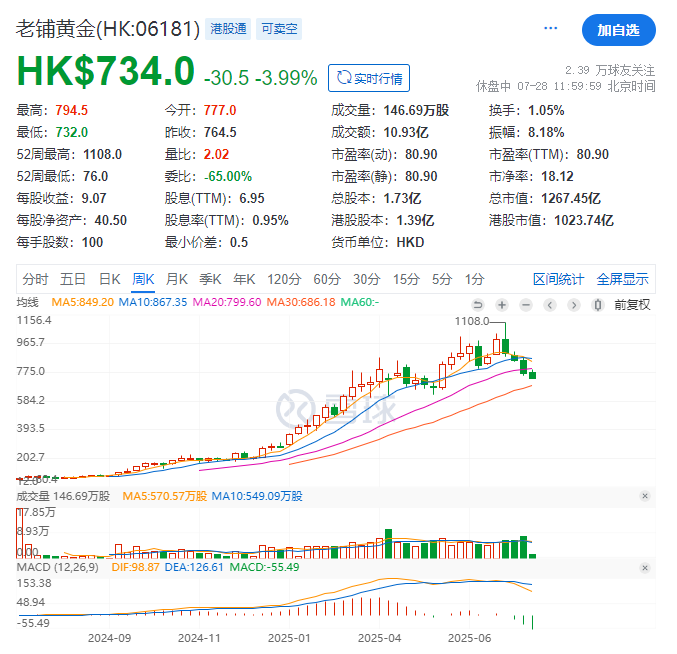Switch to the 120分 chart tab
Screen dimensions: 677x654
(x=284, y=279)
